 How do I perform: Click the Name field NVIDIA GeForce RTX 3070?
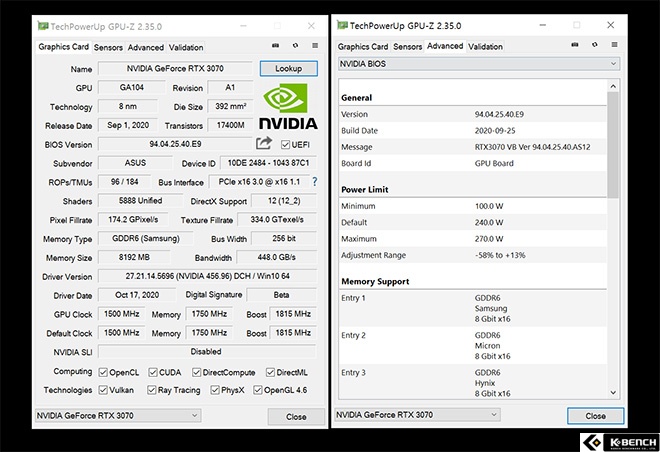(175, 69)
